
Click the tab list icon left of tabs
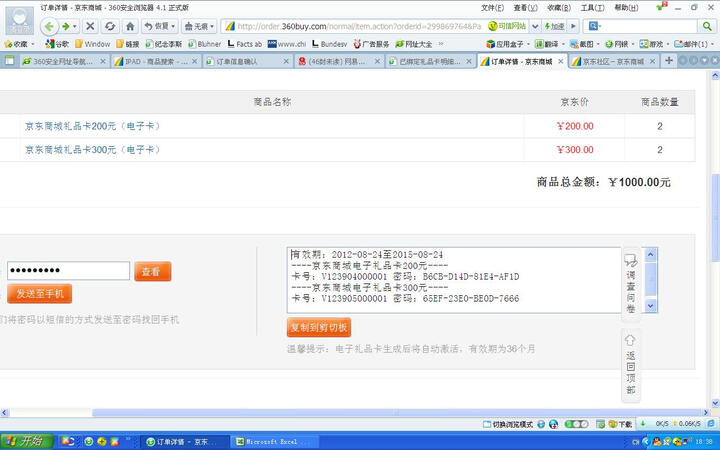pos(9,61)
